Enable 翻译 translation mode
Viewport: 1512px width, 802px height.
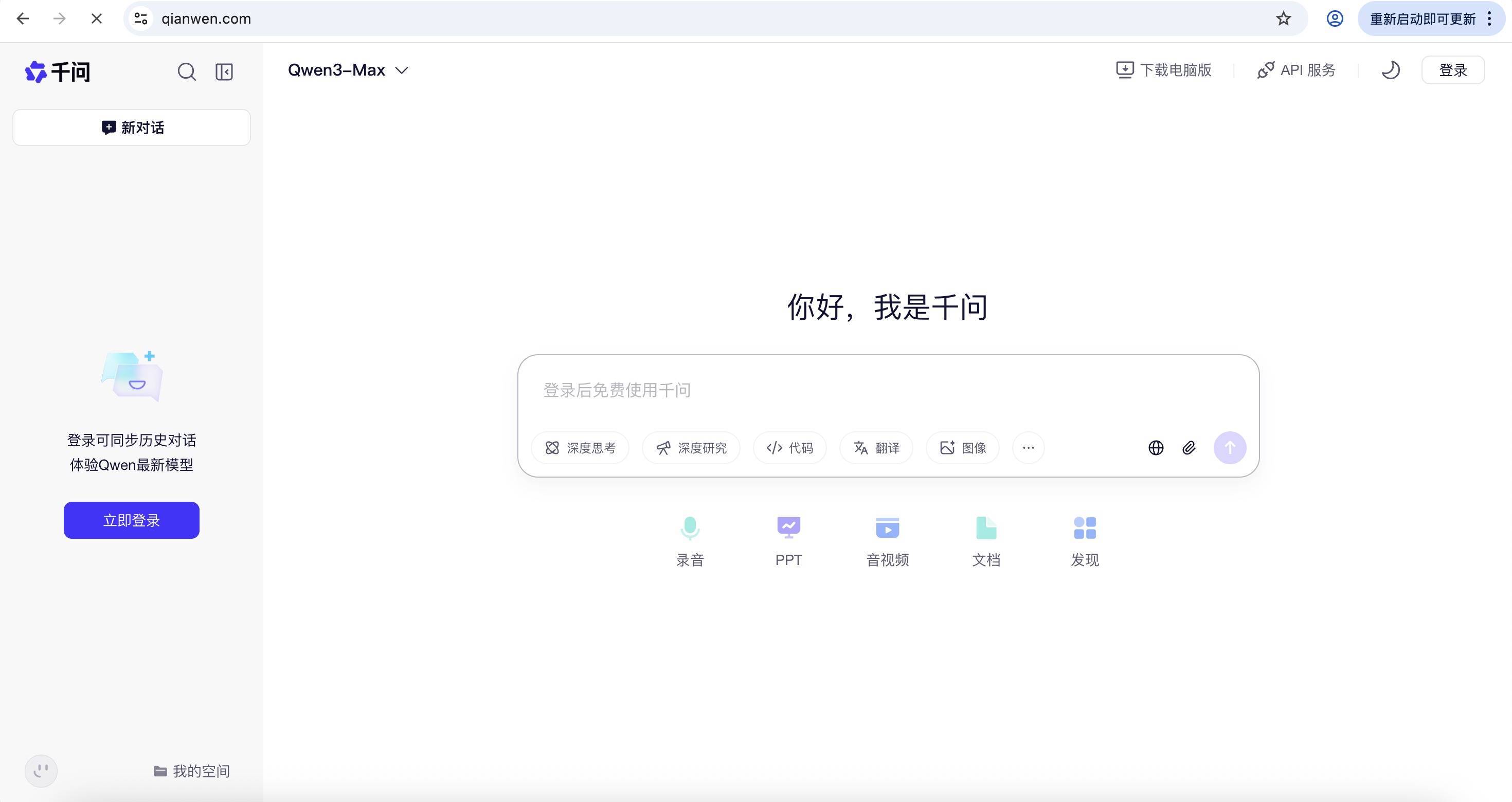click(x=876, y=448)
